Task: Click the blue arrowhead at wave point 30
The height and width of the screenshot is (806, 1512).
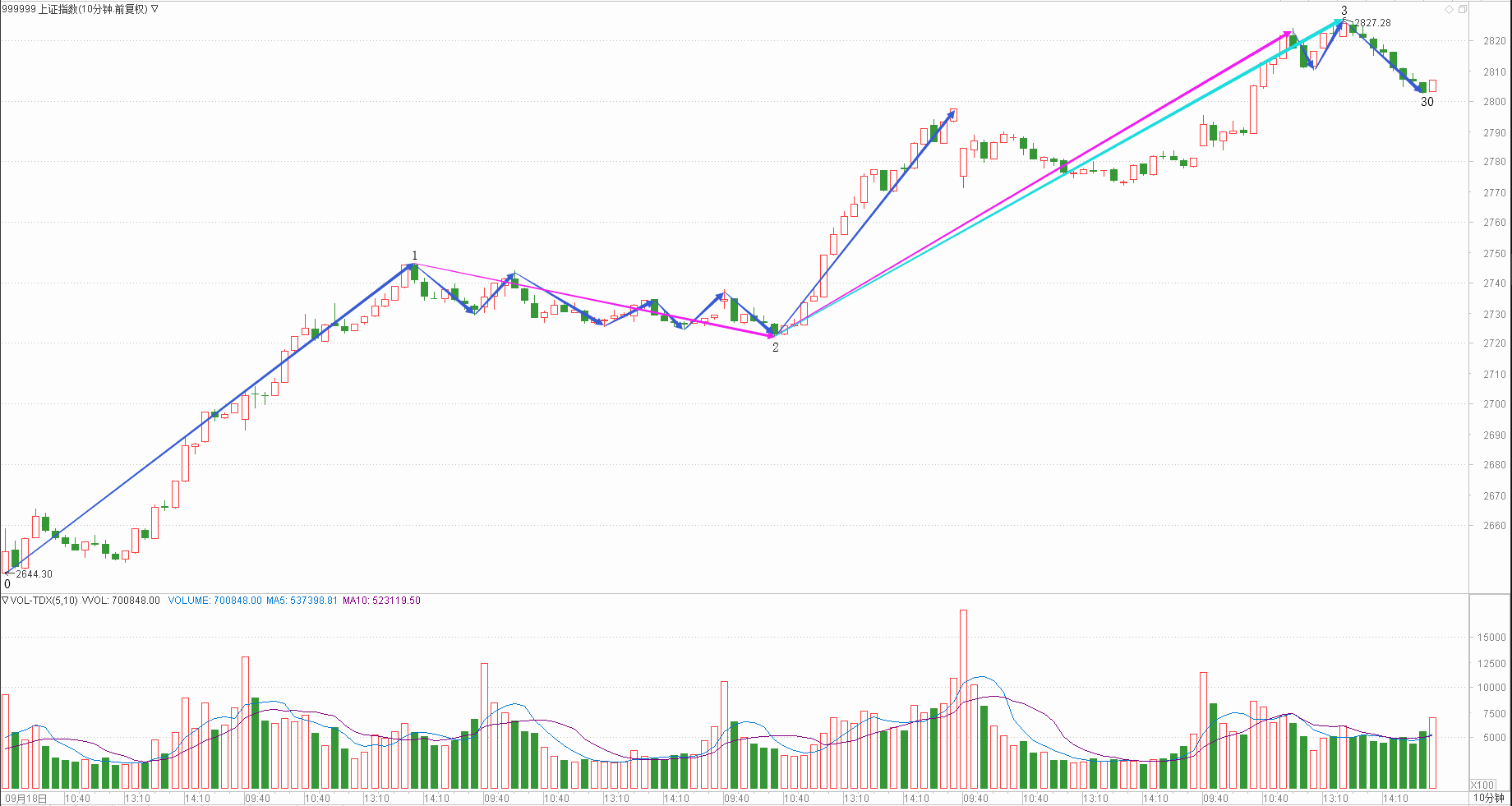Action: pos(1421,89)
